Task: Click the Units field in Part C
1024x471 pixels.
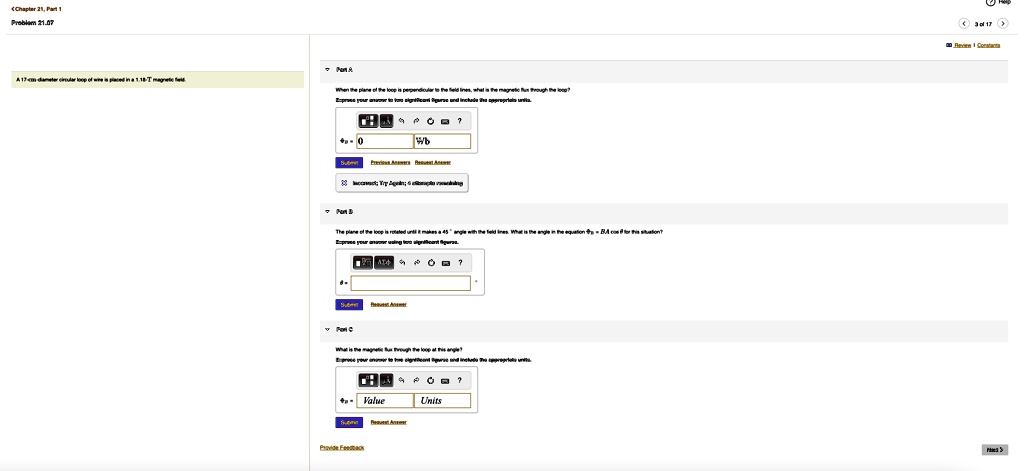Action: 443,400
